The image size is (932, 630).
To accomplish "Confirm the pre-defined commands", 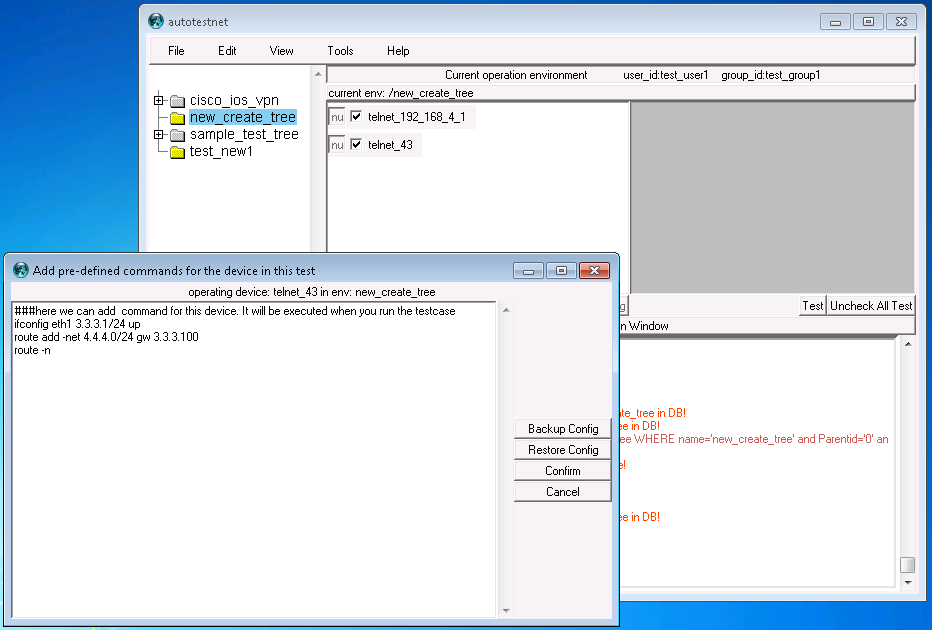I will pyautogui.click(x=562, y=471).
